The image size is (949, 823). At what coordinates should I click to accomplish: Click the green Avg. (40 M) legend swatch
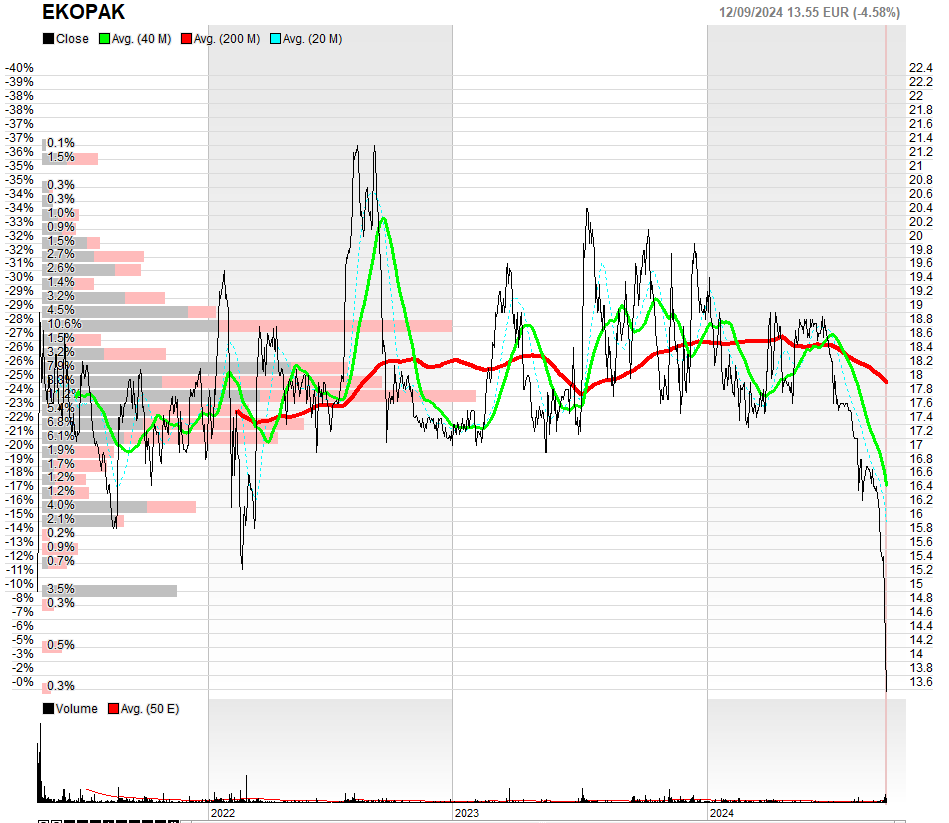105,39
